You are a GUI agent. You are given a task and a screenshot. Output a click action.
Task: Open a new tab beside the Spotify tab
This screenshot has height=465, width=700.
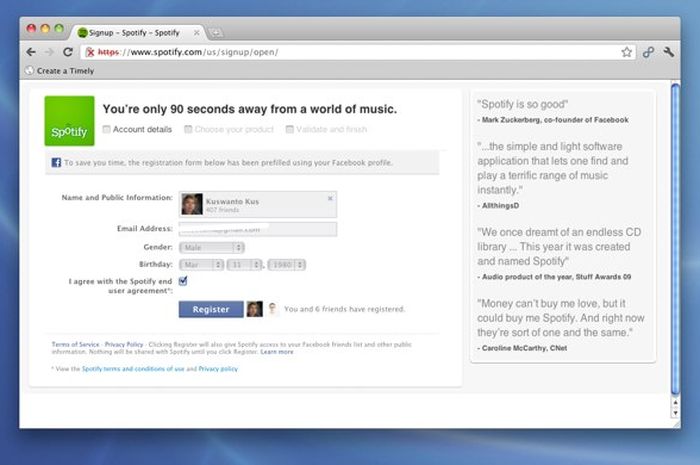[x=216, y=33]
